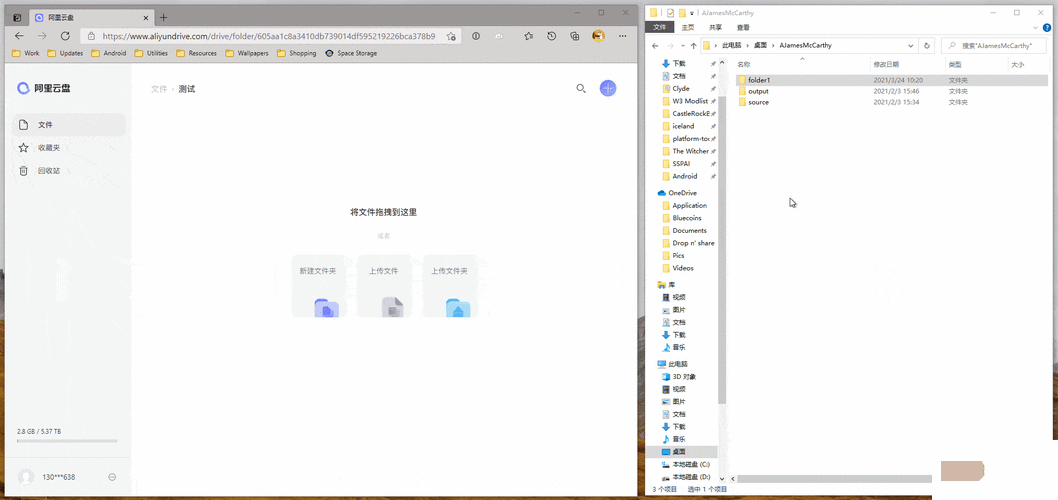The width and height of the screenshot is (1058, 500).
Task: Refresh the AJamesMcCarthy folder view
Action: pos(927,46)
